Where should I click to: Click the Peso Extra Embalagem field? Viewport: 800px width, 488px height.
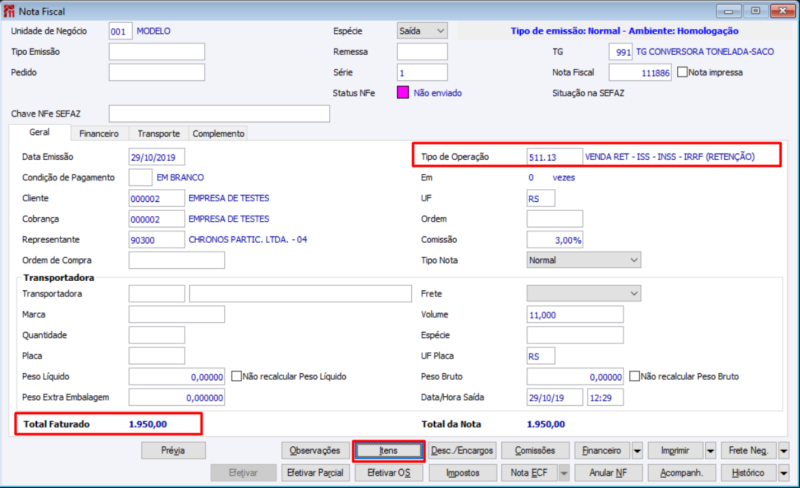pyautogui.click(x=177, y=397)
